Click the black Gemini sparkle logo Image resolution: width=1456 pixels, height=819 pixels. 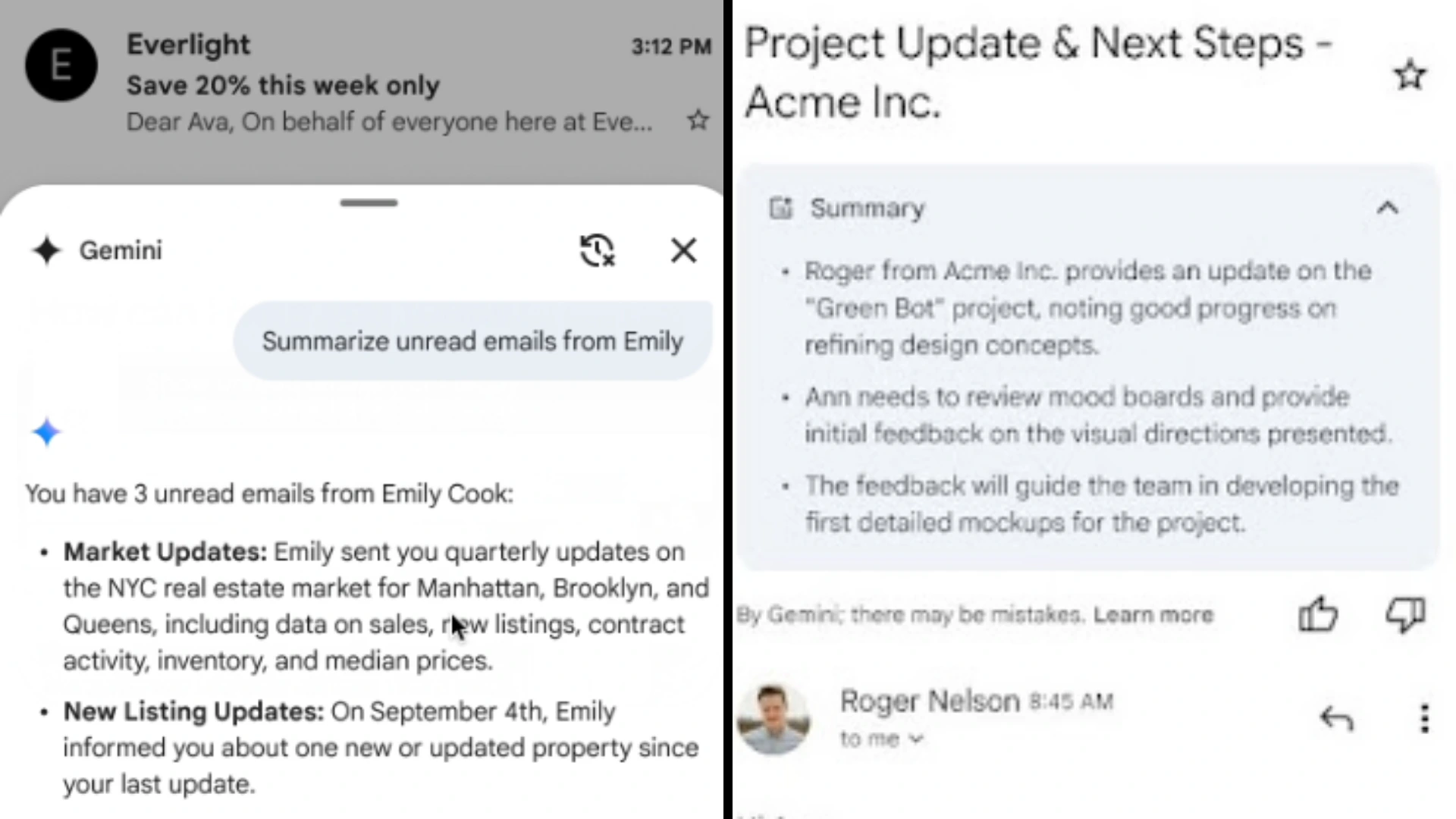(46, 250)
